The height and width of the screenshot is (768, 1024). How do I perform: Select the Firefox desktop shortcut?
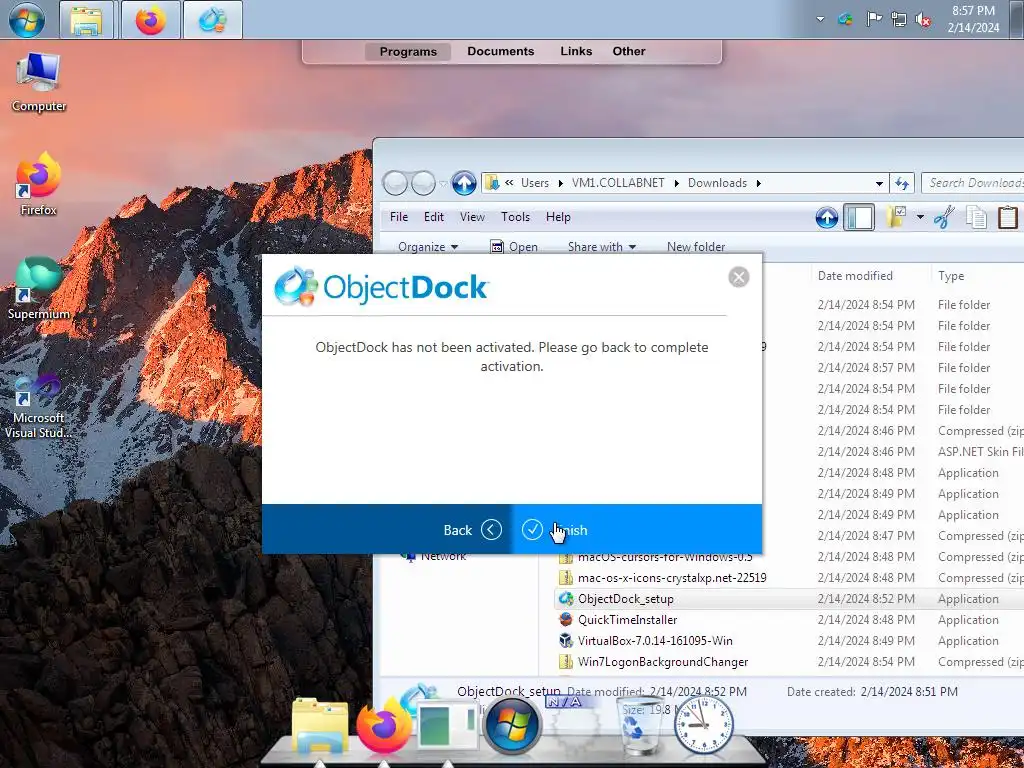tap(39, 185)
